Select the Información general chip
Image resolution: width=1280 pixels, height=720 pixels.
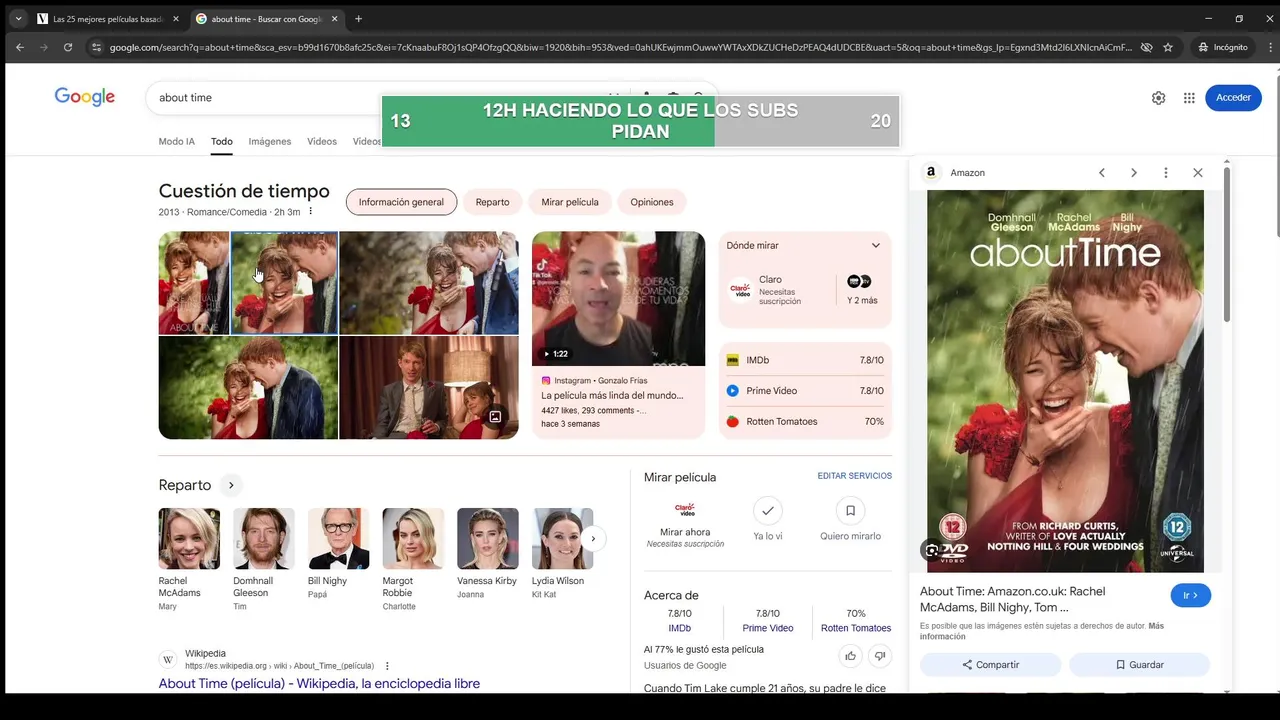pyautogui.click(x=401, y=202)
